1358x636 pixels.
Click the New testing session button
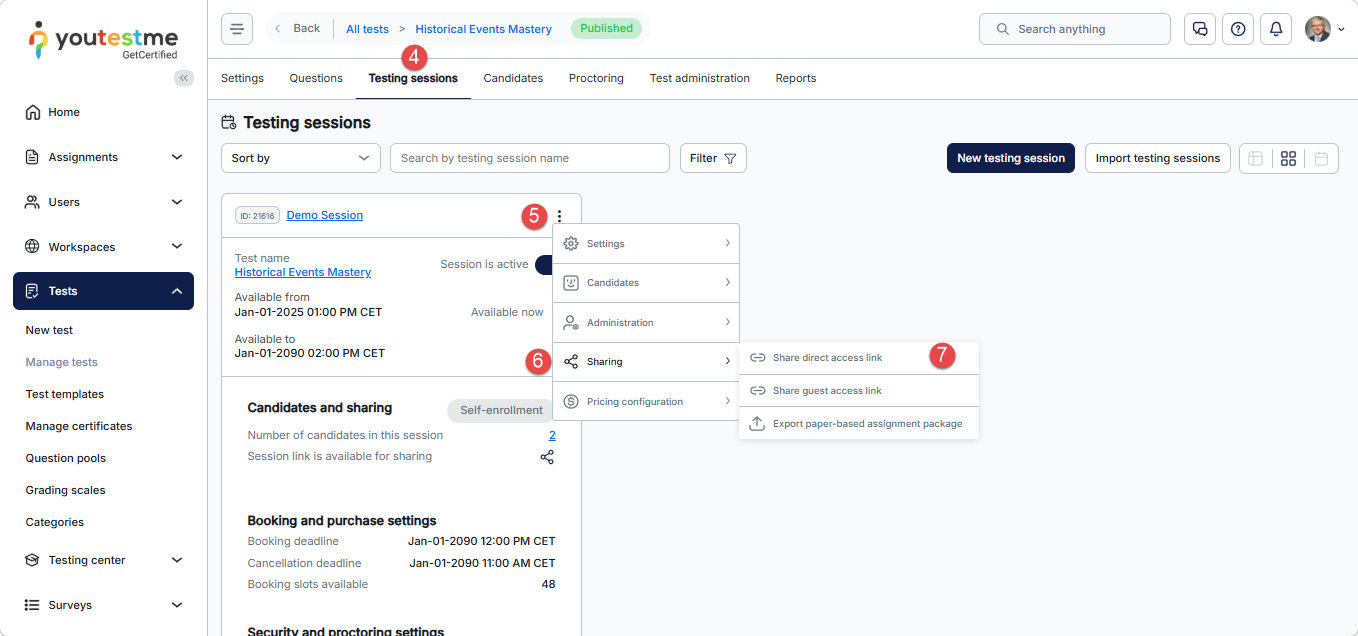coord(1010,158)
